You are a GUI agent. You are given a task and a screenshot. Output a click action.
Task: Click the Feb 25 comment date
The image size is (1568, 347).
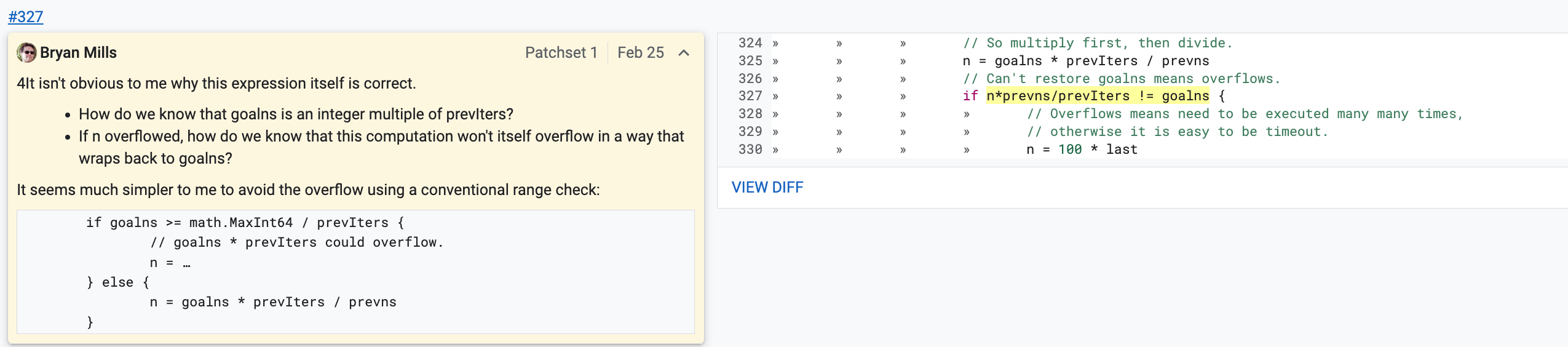[640, 53]
